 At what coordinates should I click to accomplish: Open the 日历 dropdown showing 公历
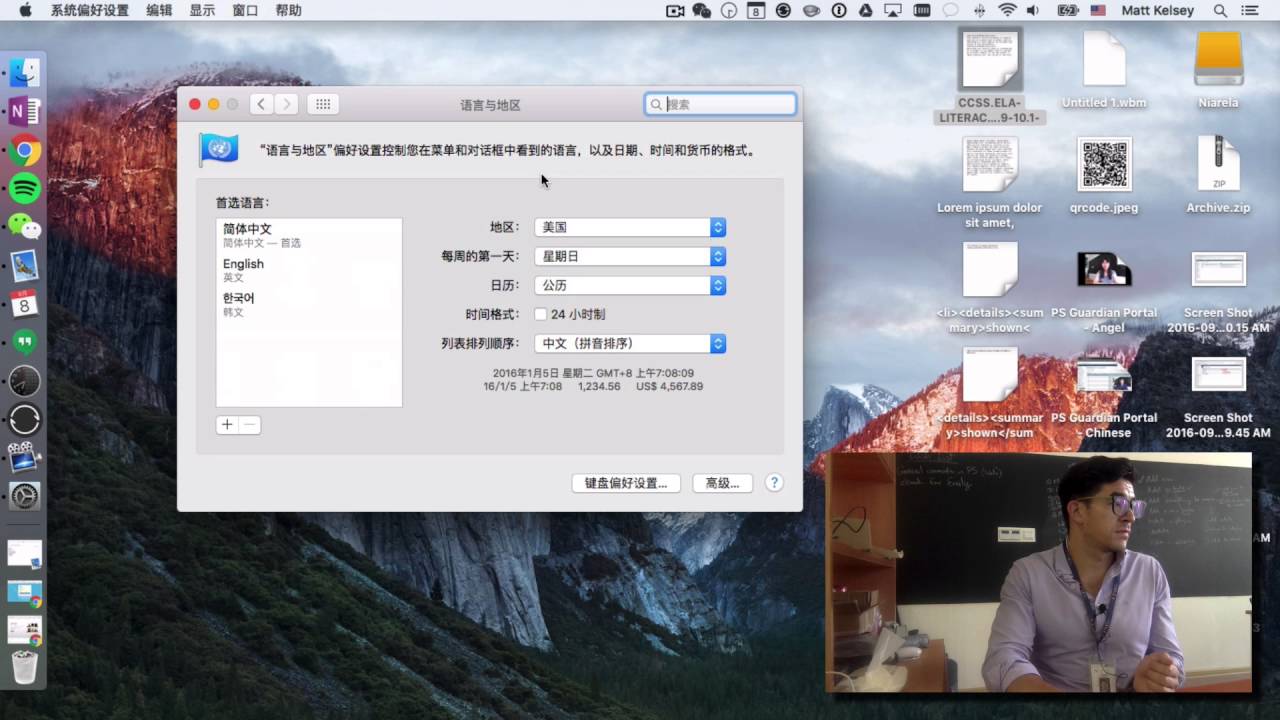630,285
